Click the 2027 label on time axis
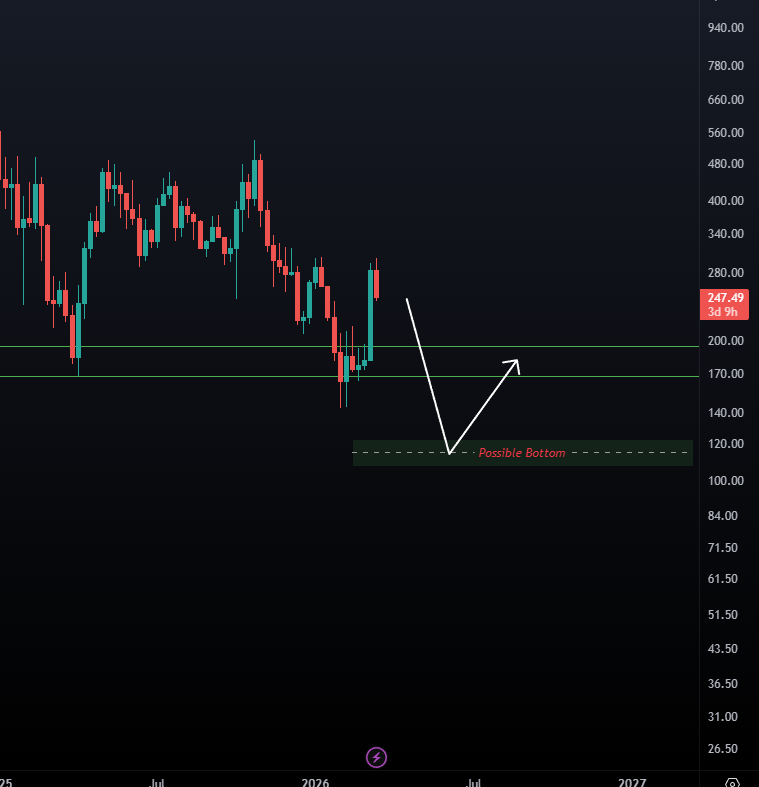The image size is (759, 787). [632, 782]
